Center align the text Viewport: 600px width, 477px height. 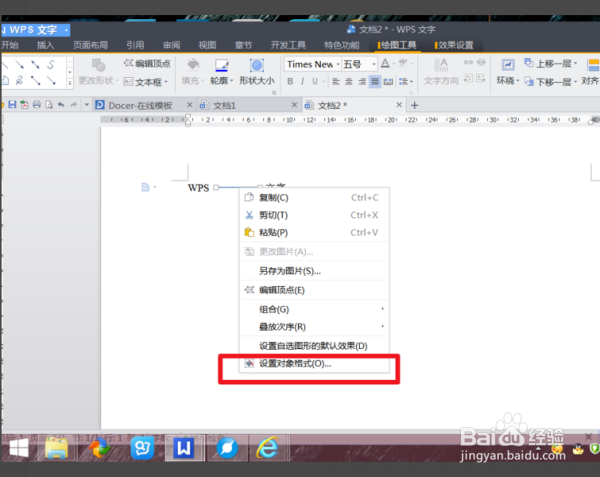click(349, 81)
